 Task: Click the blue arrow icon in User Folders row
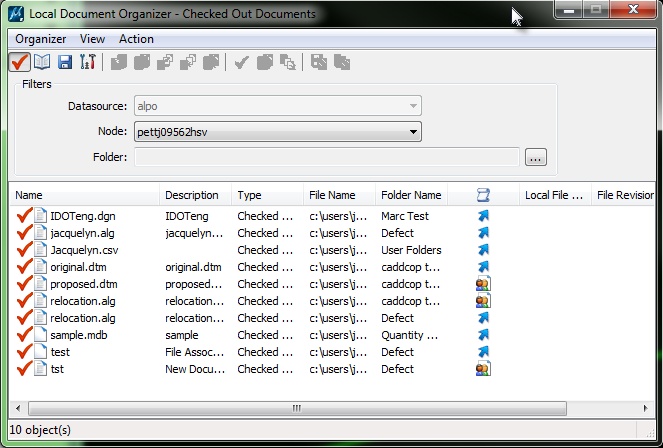pos(483,249)
